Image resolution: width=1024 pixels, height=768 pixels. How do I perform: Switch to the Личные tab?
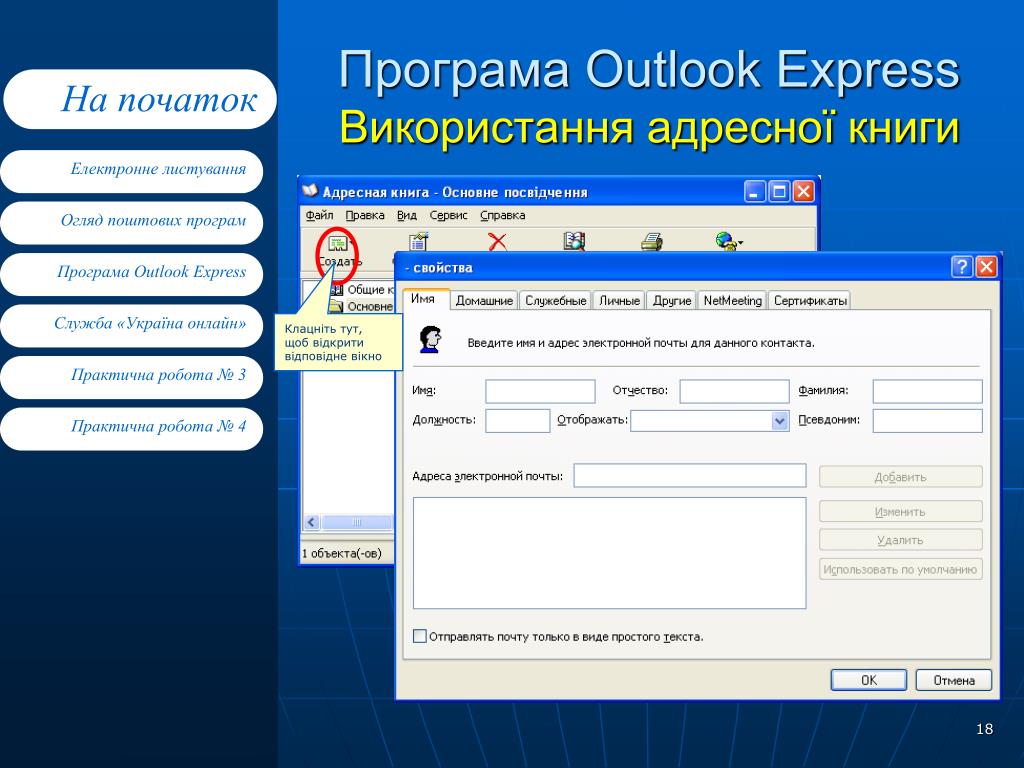click(619, 300)
